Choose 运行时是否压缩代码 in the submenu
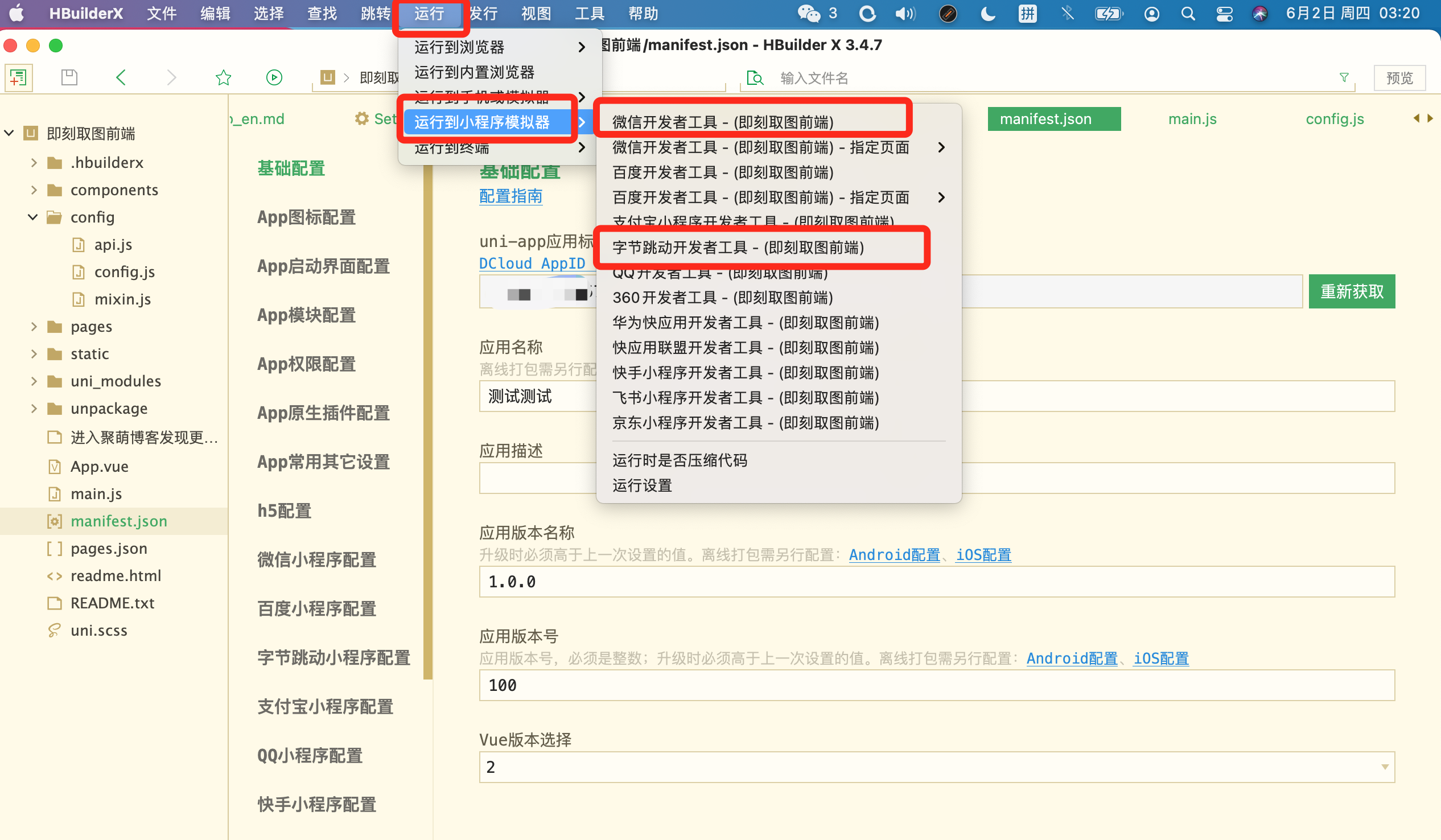 pos(680,460)
